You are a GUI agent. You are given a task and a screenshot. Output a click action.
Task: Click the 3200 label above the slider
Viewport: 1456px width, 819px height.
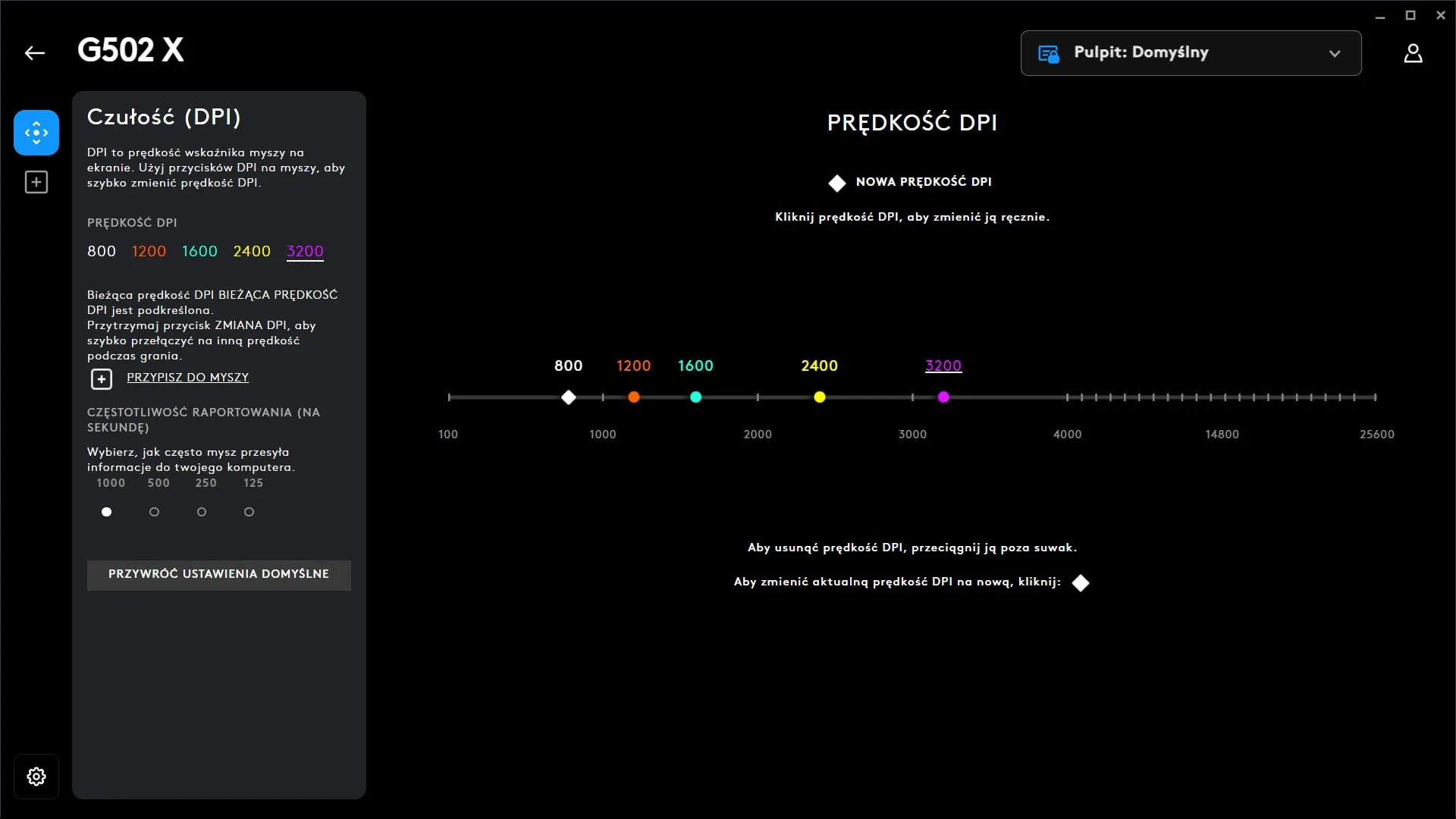943,366
